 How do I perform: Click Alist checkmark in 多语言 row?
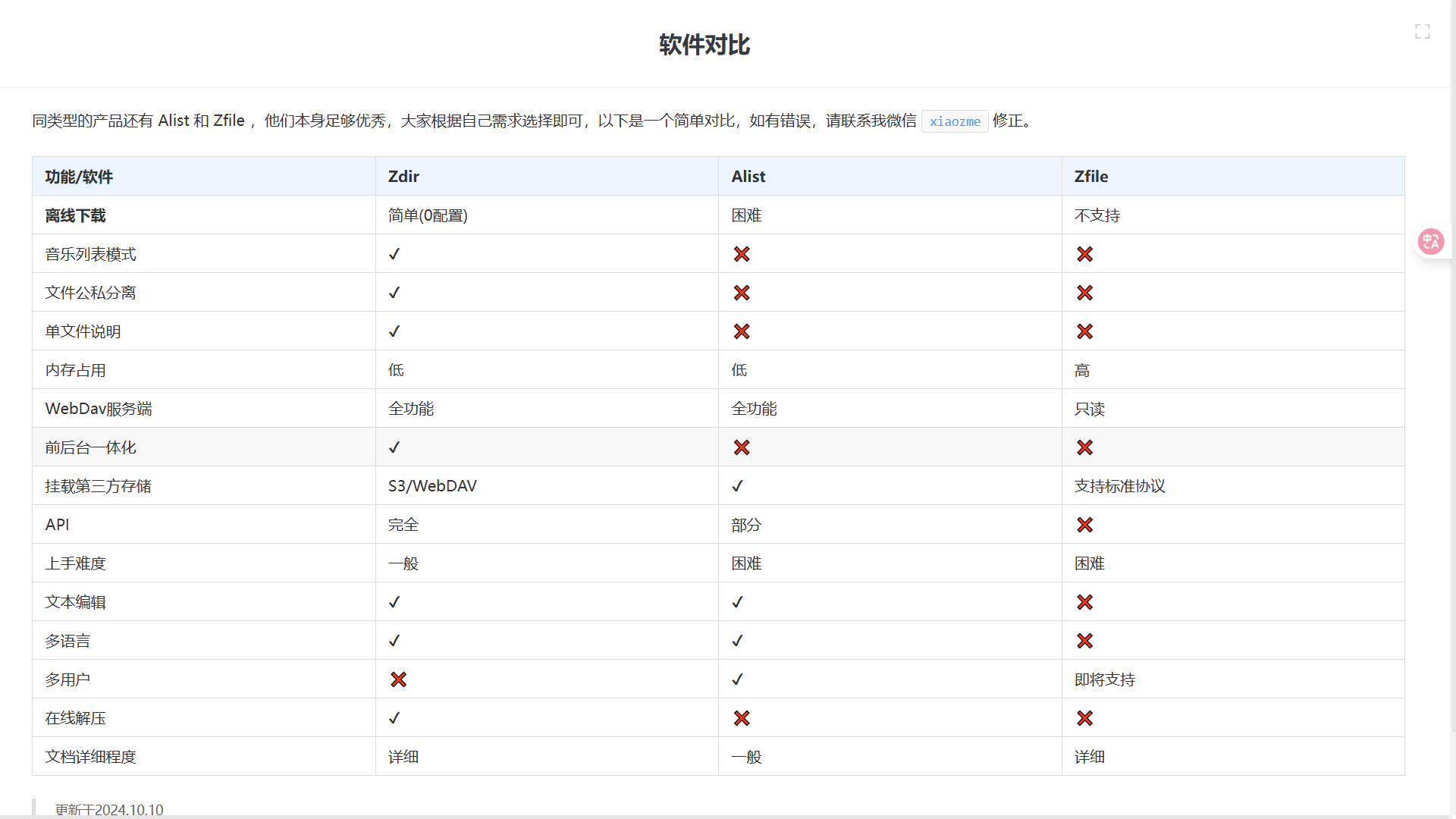[x=738, y=641]
